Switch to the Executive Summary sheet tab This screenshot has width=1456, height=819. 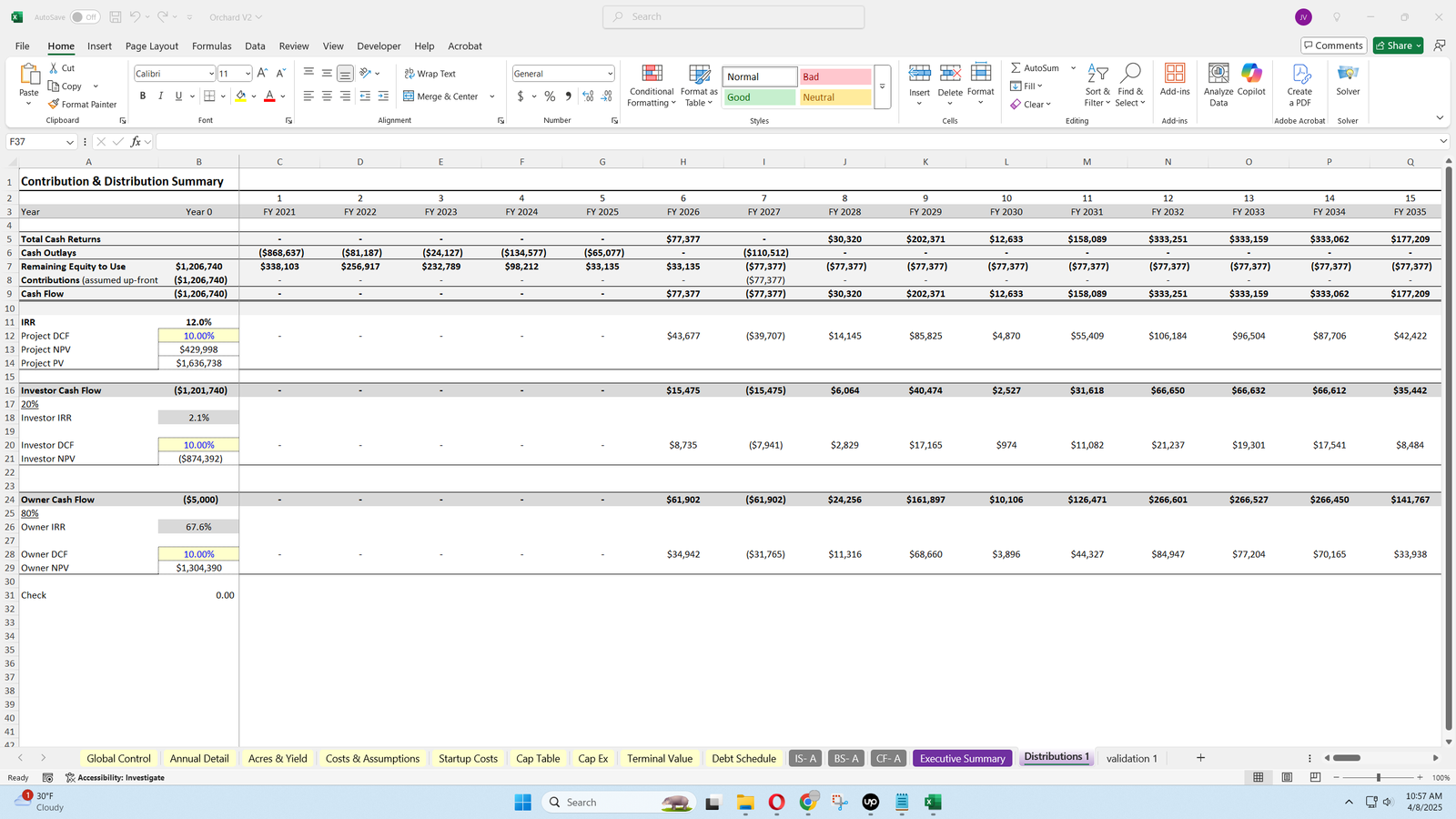pyautogui.click(x=962, y=758)
